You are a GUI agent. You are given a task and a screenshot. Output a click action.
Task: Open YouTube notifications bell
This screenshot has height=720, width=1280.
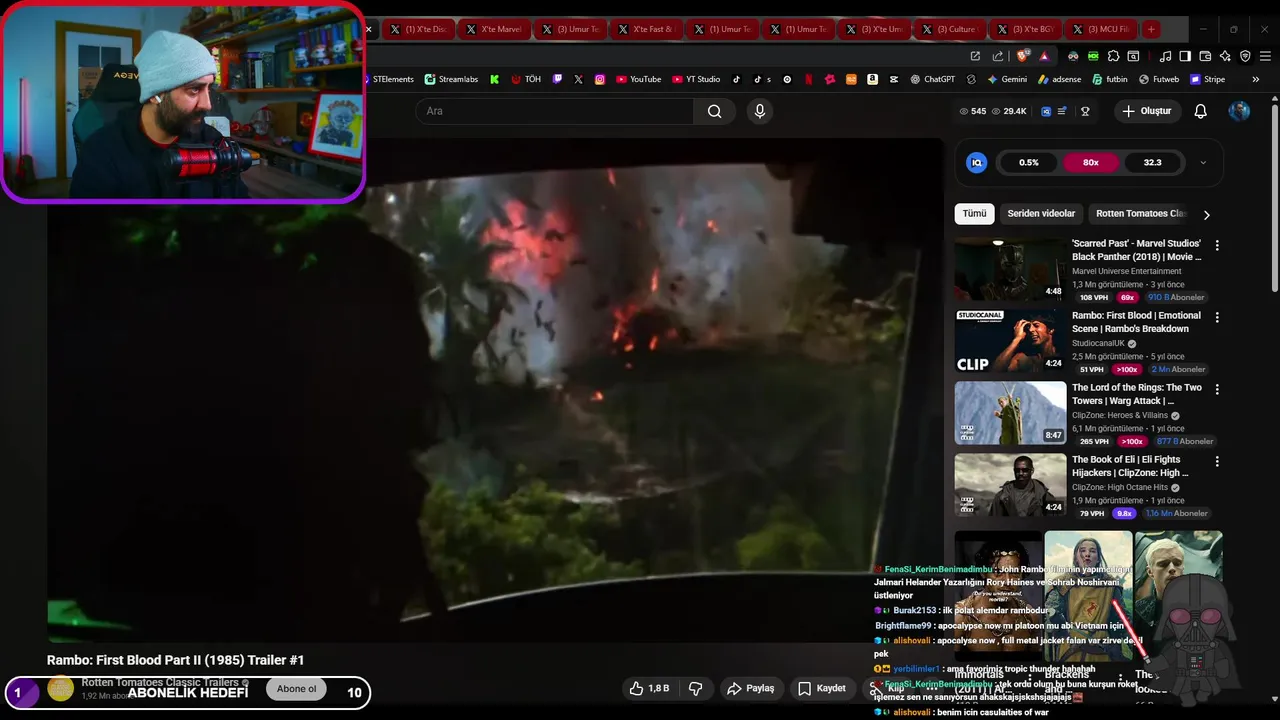tap(1201, 111)
